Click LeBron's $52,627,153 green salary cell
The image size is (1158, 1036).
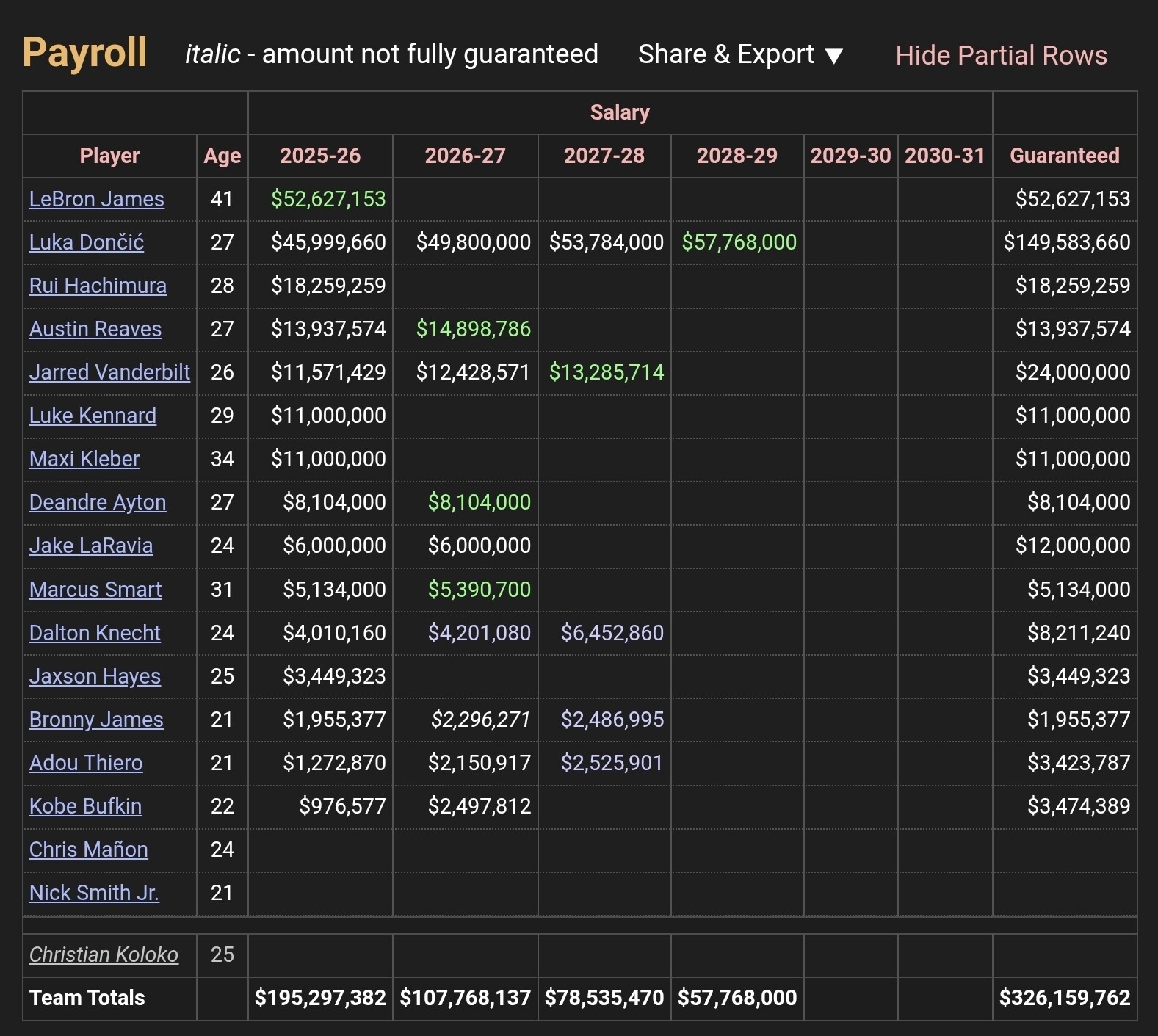(x=328, y=199)
